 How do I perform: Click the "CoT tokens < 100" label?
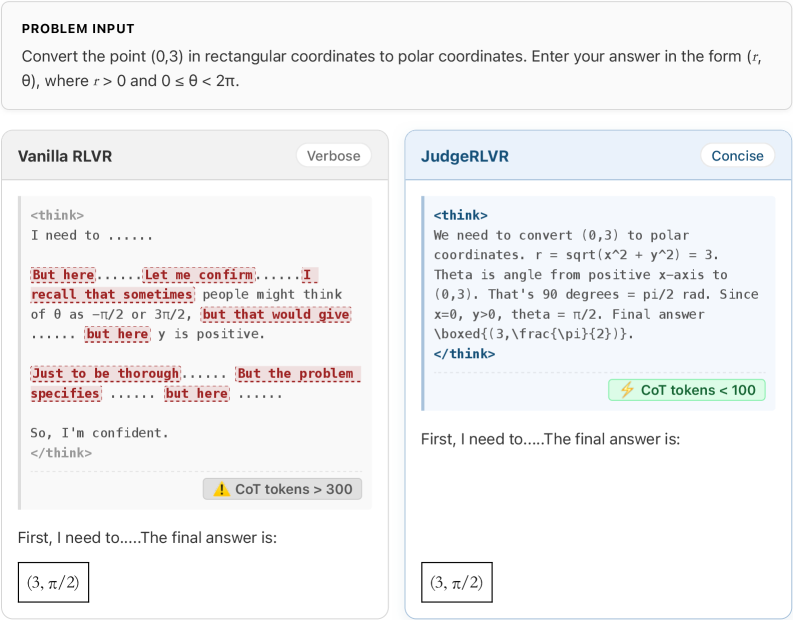[698, 390]
